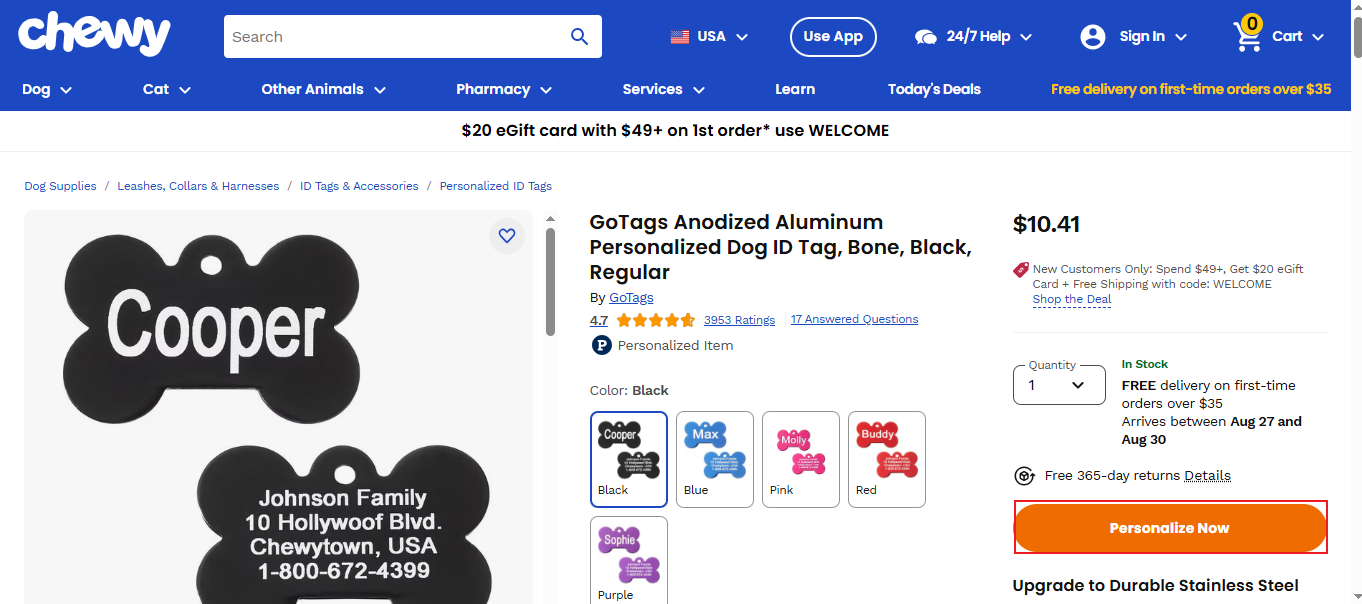The image size is (1362, 604).
Task: Click the Personalize Now button
Action: [1170, 528]
